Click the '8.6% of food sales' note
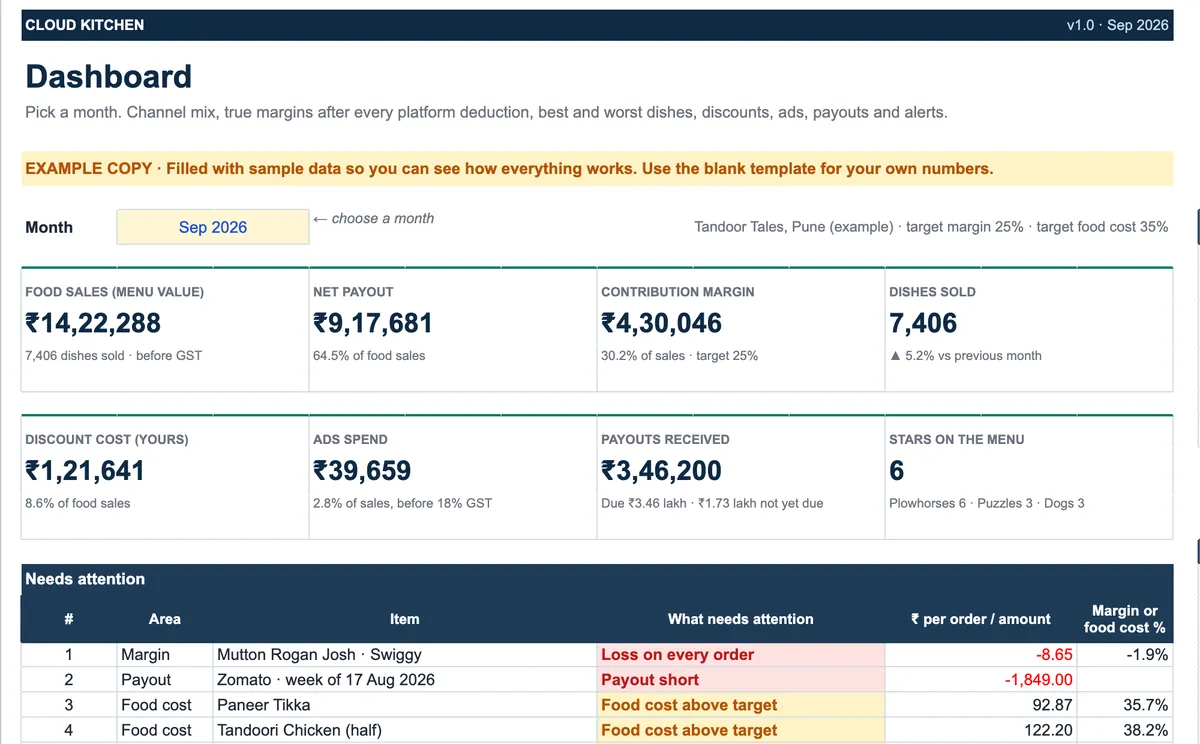This screenshot has width=1200, height=744. [77, 503]
